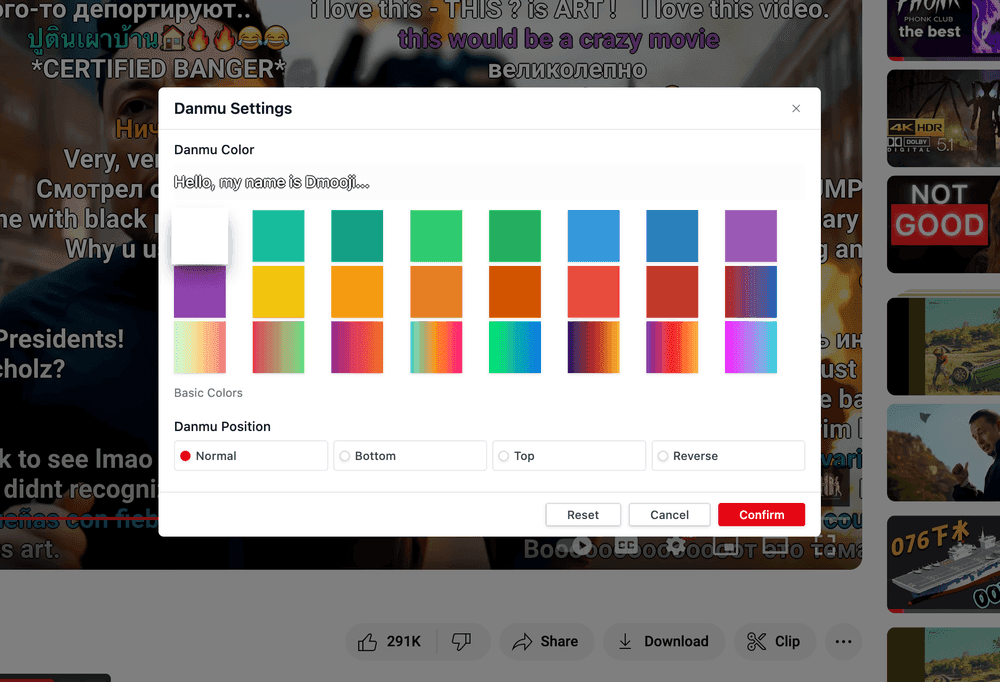Create a Clip with scissors button
The height and width of the screenshot is (682, 1000).
coord(774,642)
